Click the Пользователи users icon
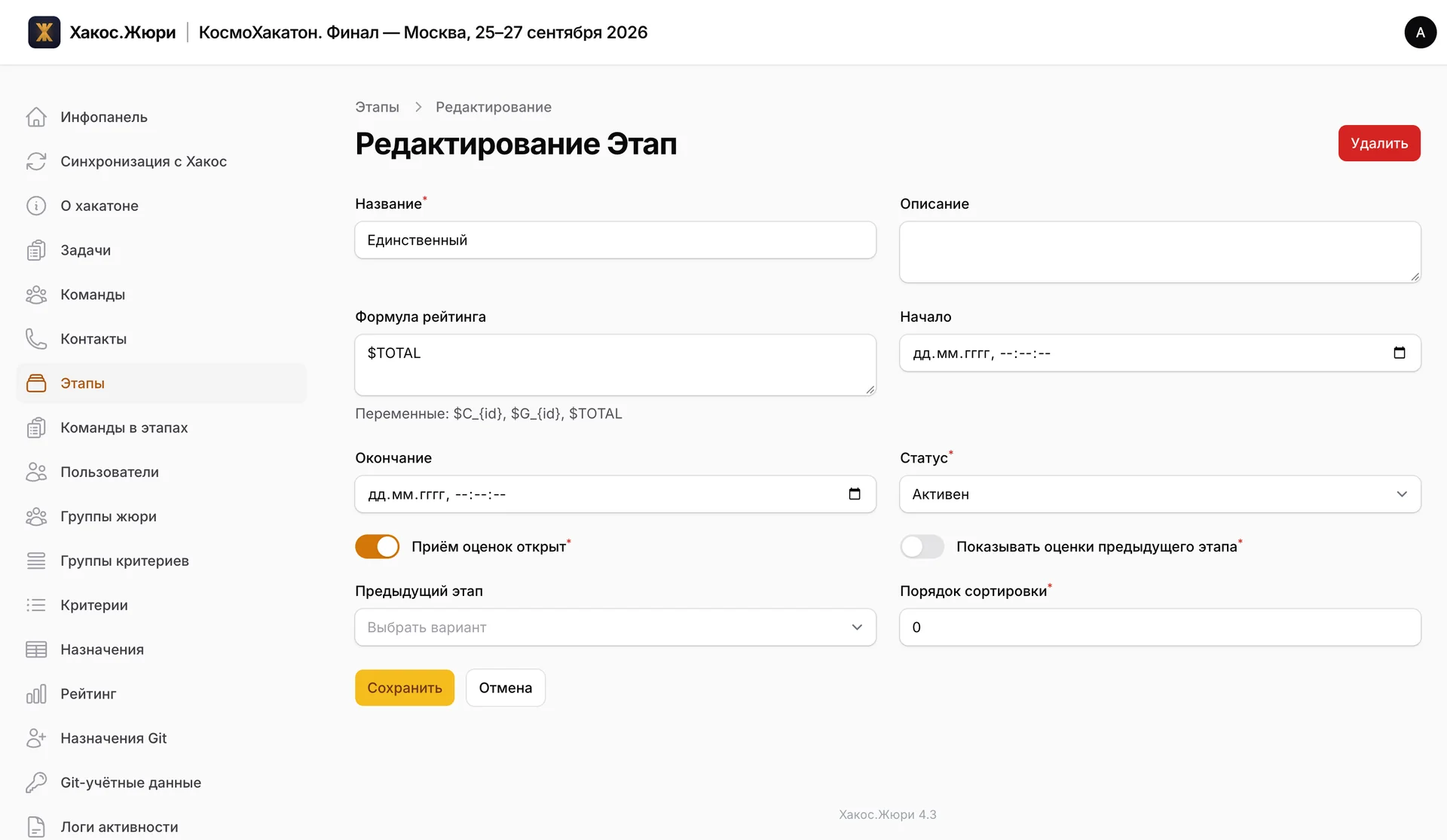The height and width of the screenshot is (840, 1447). (x=36, y=472)
